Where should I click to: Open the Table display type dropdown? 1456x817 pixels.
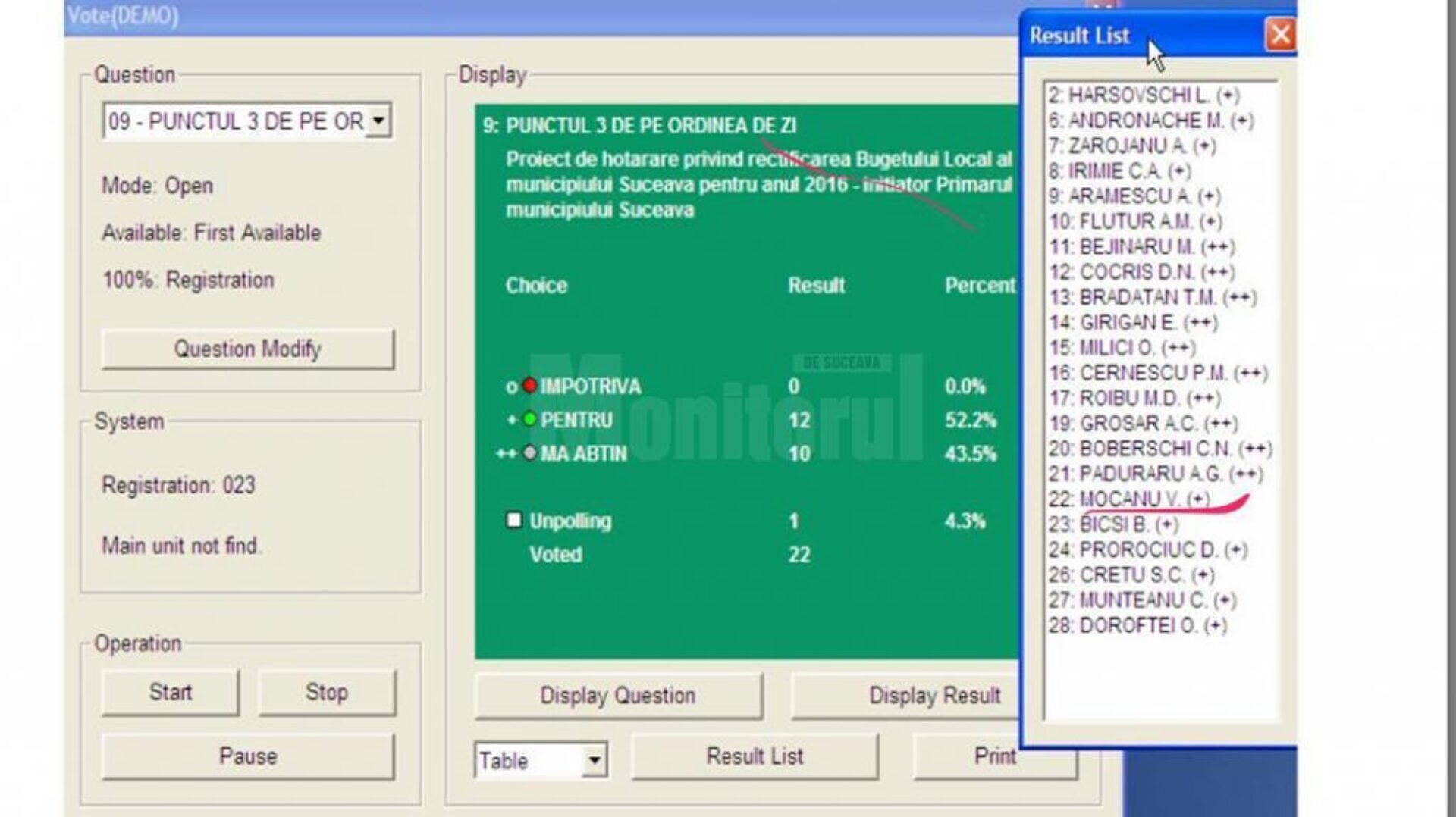pos(595,759)
